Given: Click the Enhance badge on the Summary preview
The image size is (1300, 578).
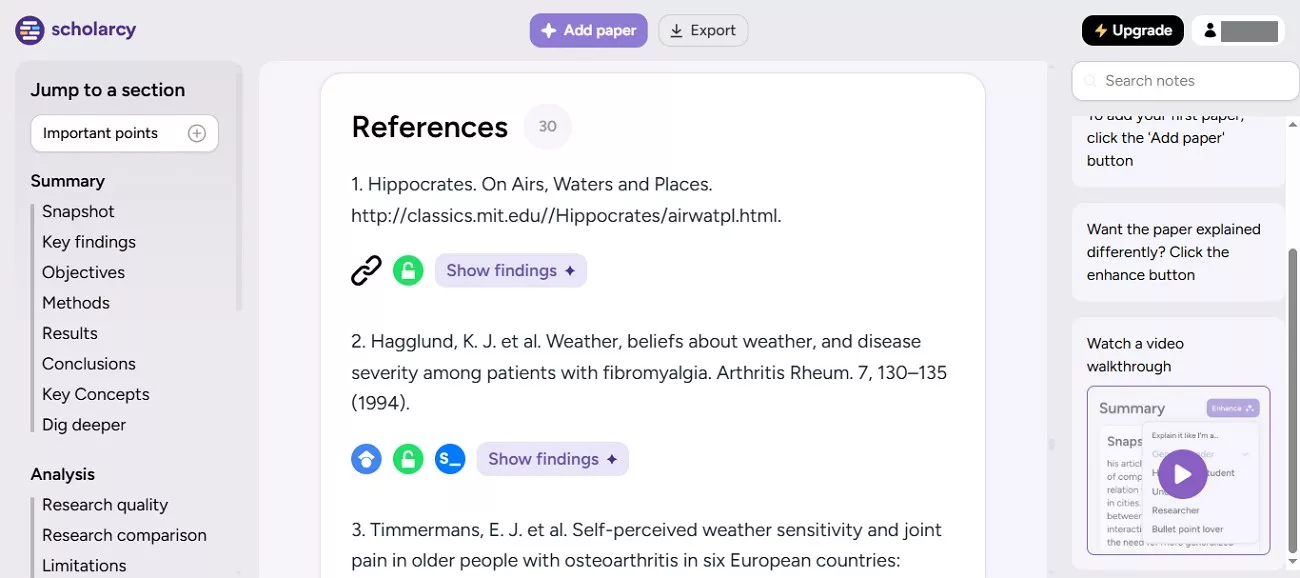Looking at the screenshot, I should [x=1233, y=408].
